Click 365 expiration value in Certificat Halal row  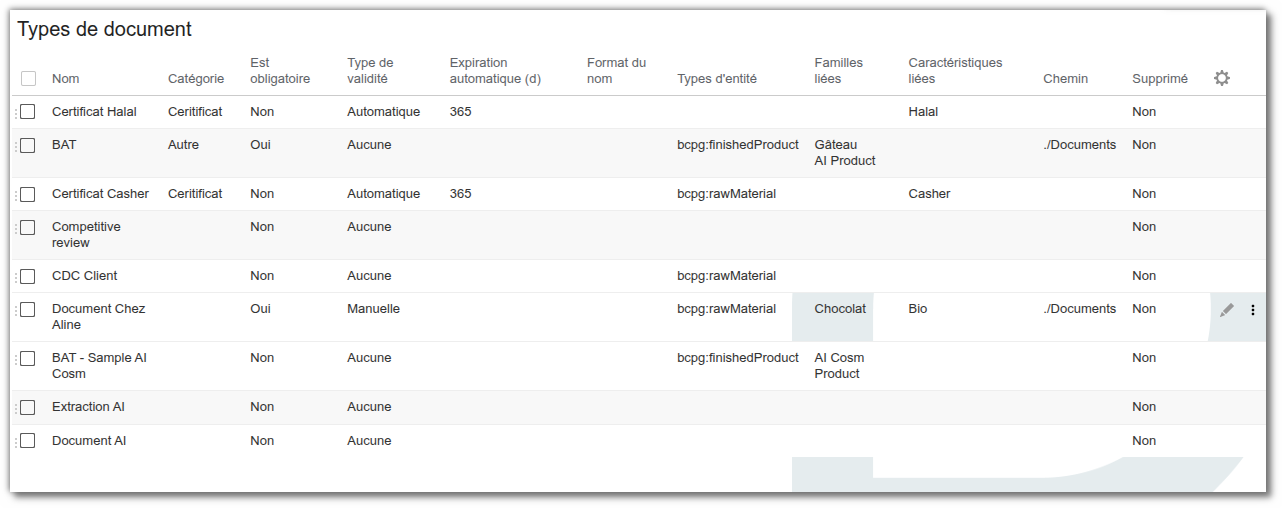[461, 112]
